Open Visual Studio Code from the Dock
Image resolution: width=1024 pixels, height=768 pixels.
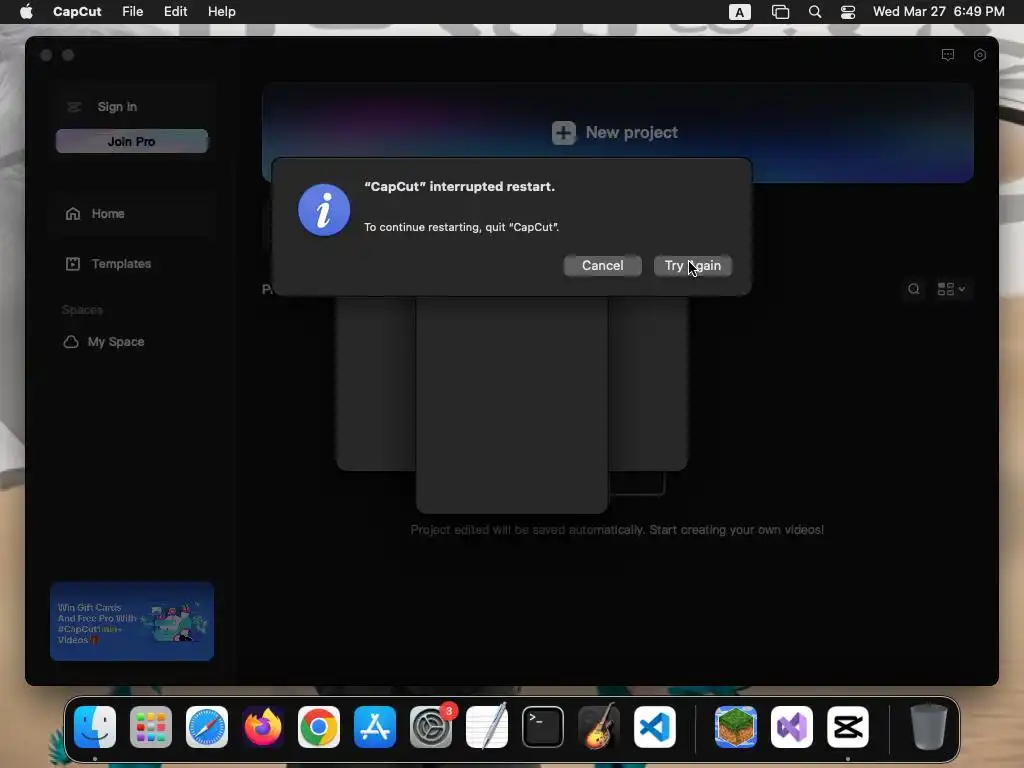click(x=655, y=727)
